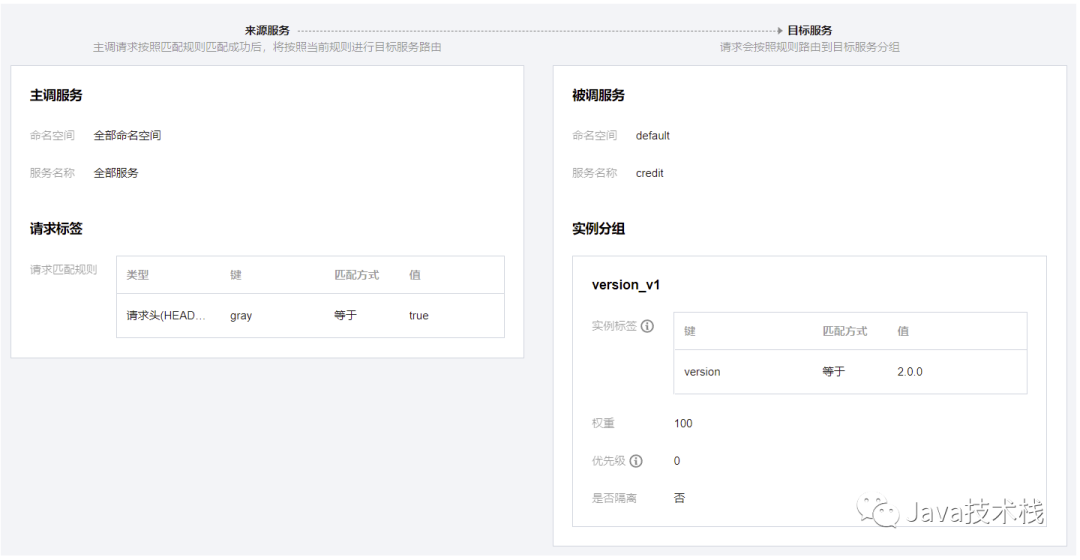This screenshot has height=560, width=1080.
Task: Click the 2.0.0 value in instance label table
Action: [x=910, y=372]
